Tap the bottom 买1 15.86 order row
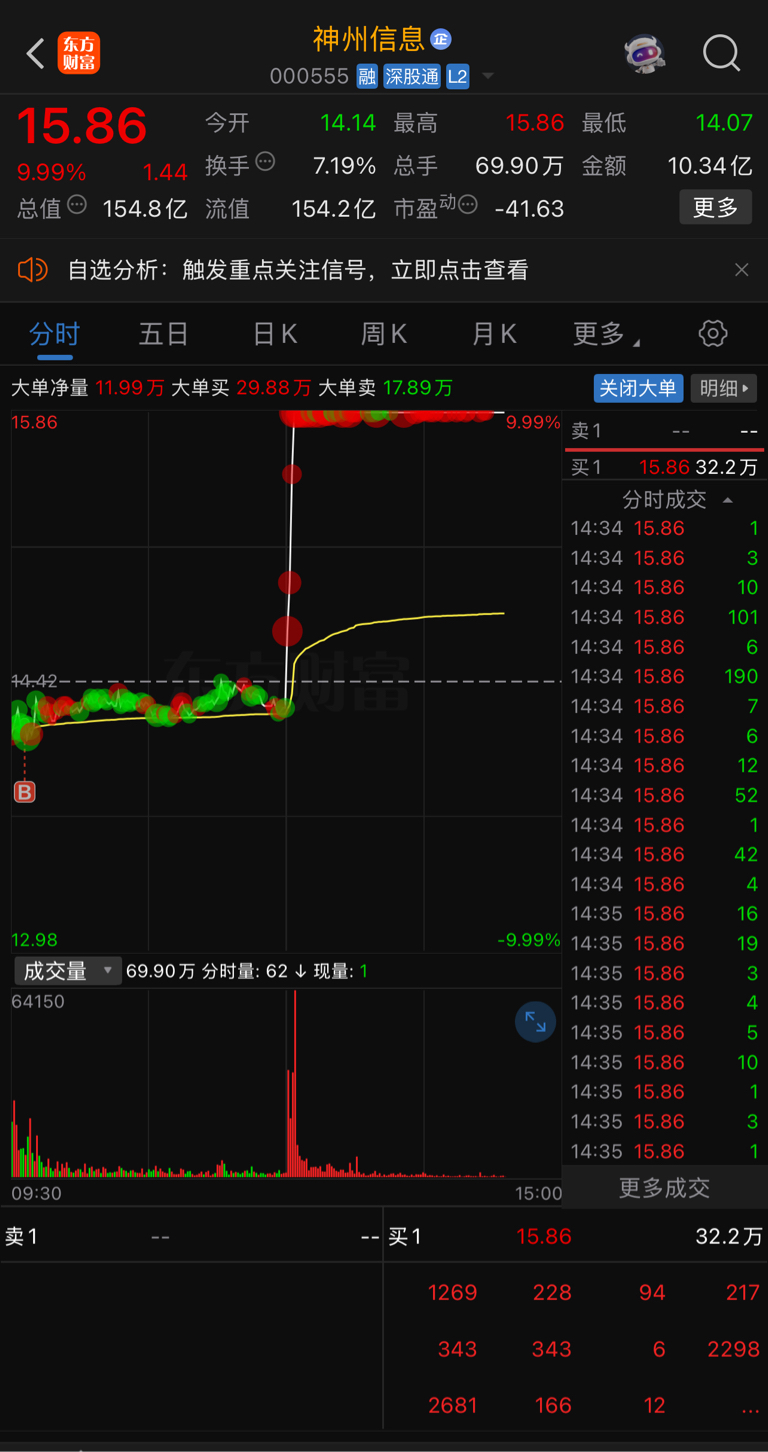This screenshot has height=1452, width=768. pos(576,1236)
